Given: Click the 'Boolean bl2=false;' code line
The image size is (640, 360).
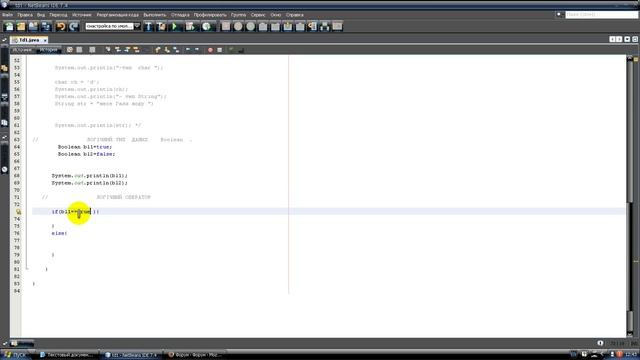Looking at the screenshot, I should coord(87,154).
